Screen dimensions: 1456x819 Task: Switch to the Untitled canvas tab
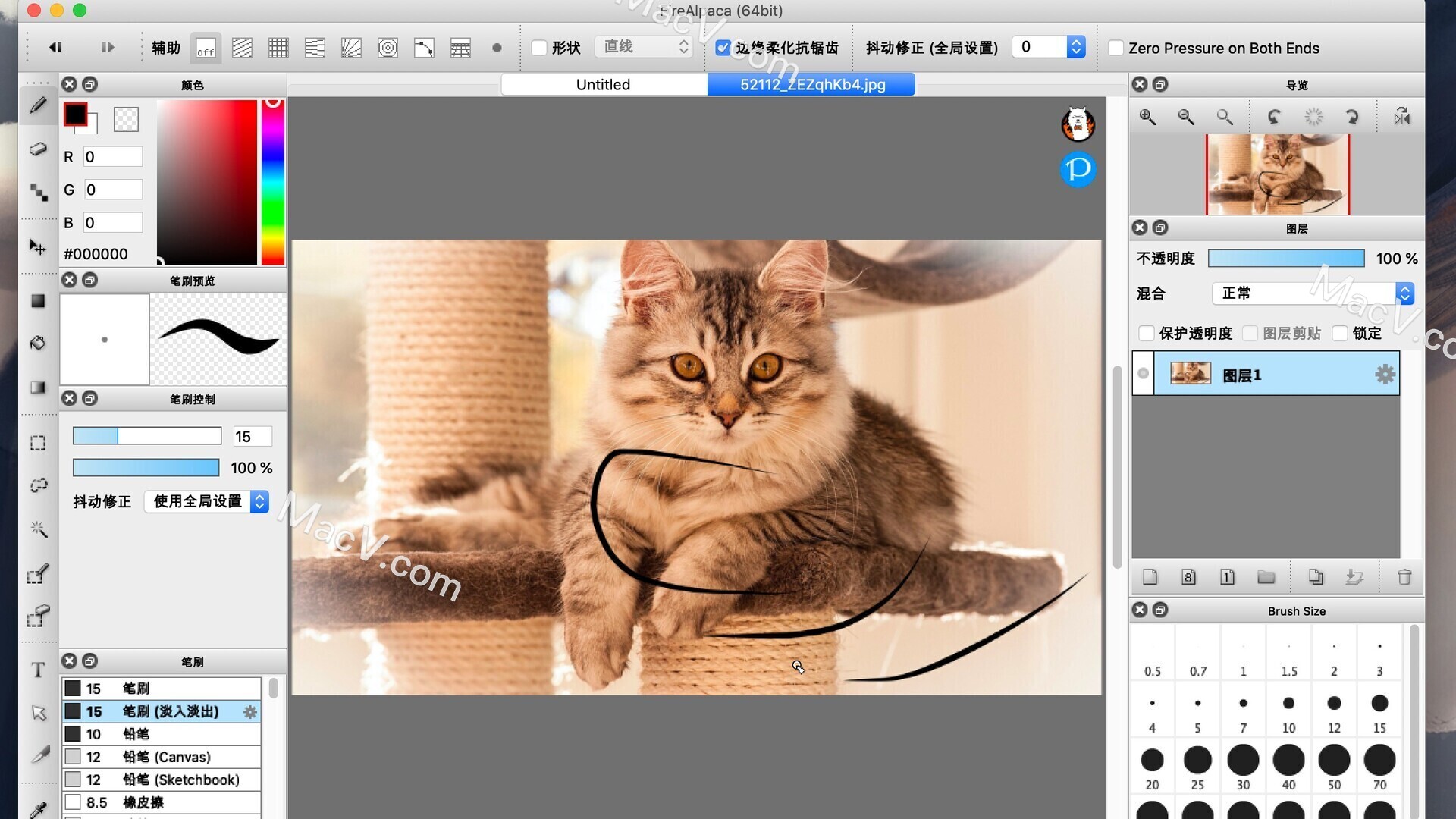[603, 84]
